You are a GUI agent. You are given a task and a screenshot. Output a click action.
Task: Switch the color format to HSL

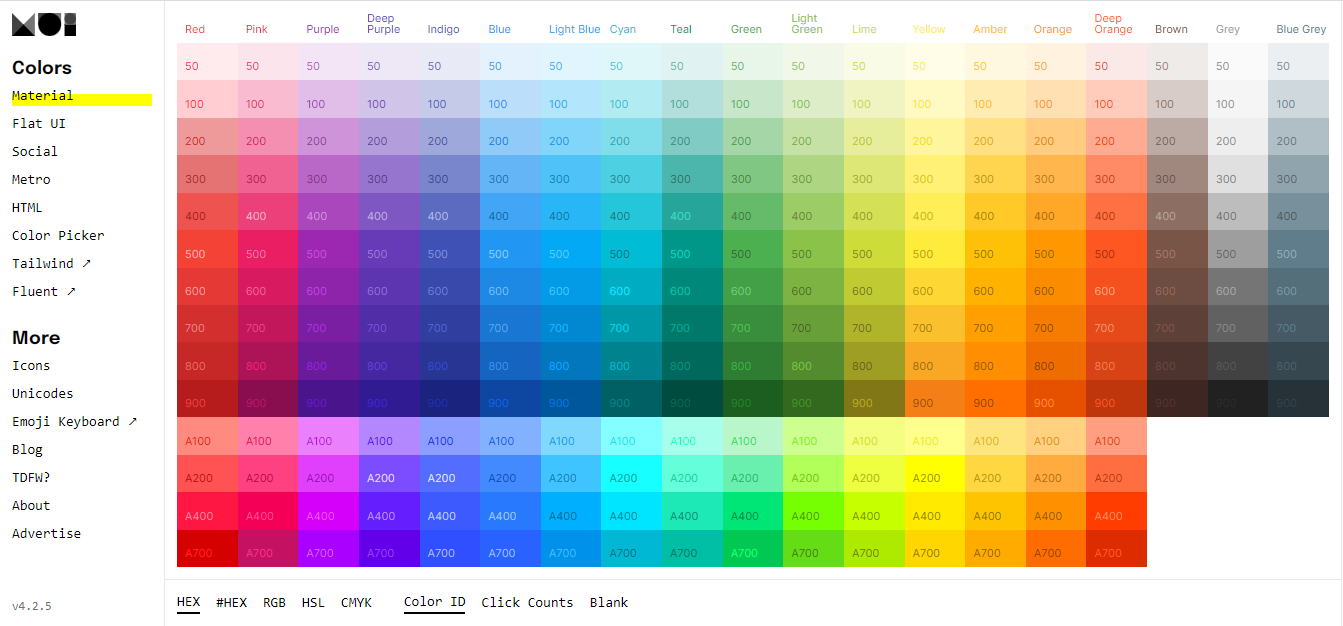[x=313, y=603]
